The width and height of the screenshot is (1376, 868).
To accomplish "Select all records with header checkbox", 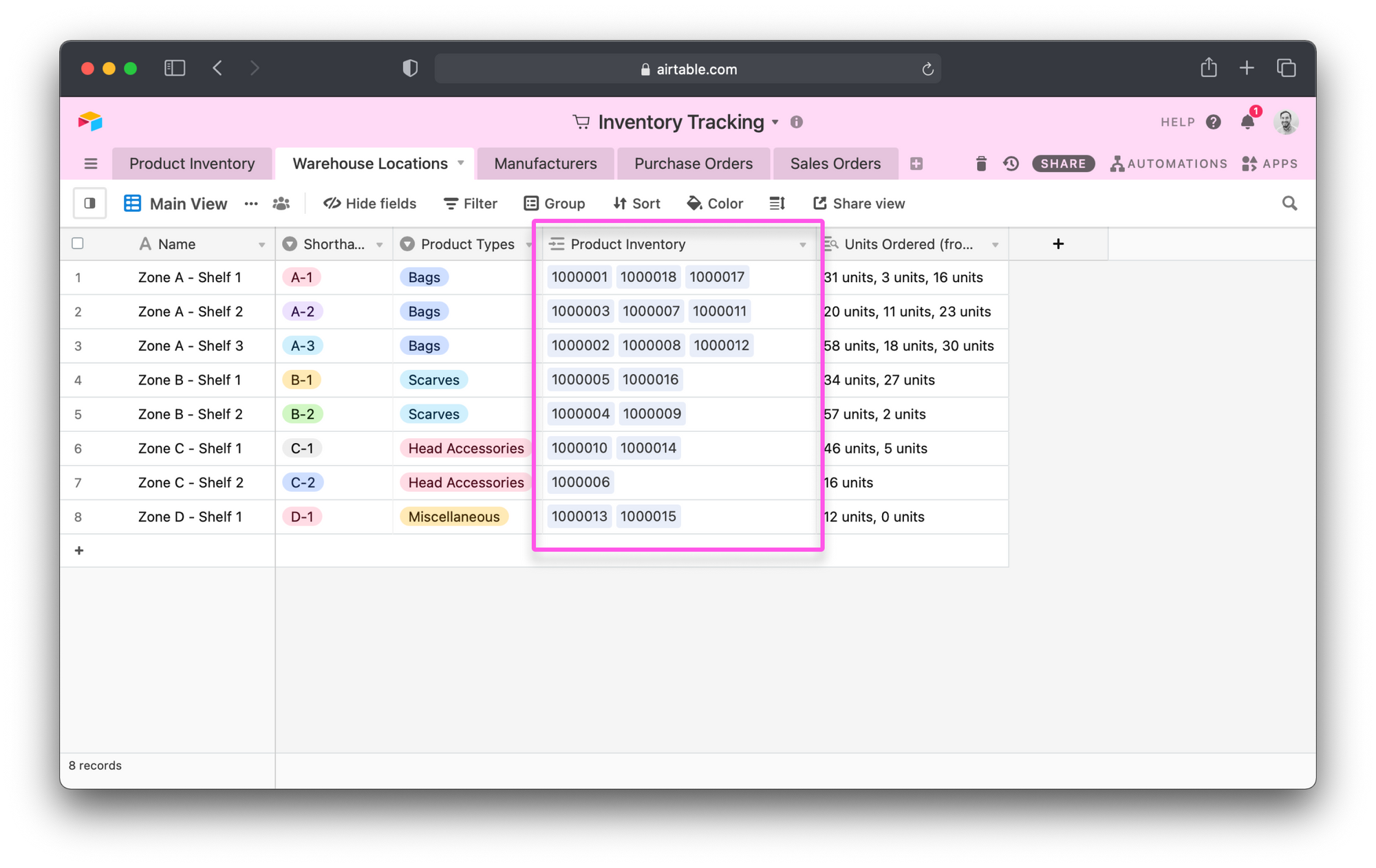I will (77, 243).
